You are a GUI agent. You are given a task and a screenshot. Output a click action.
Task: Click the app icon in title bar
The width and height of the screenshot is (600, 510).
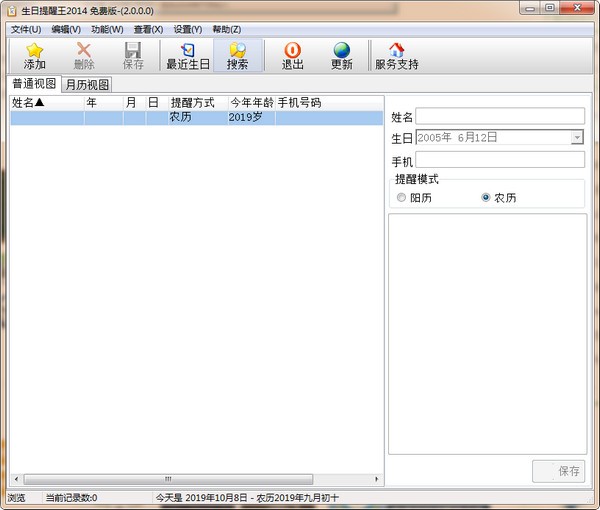point(12,11)
